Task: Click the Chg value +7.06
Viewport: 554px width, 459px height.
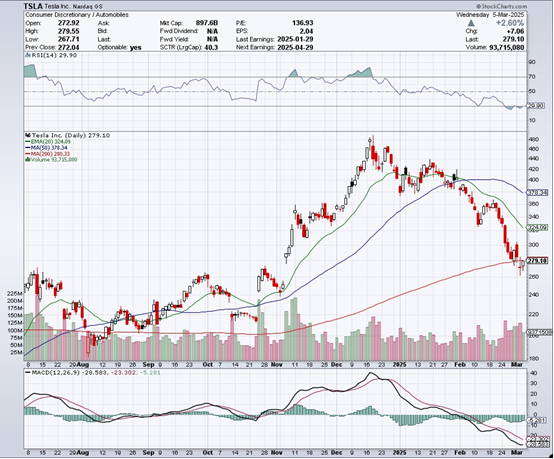Action: pos(515,31)
